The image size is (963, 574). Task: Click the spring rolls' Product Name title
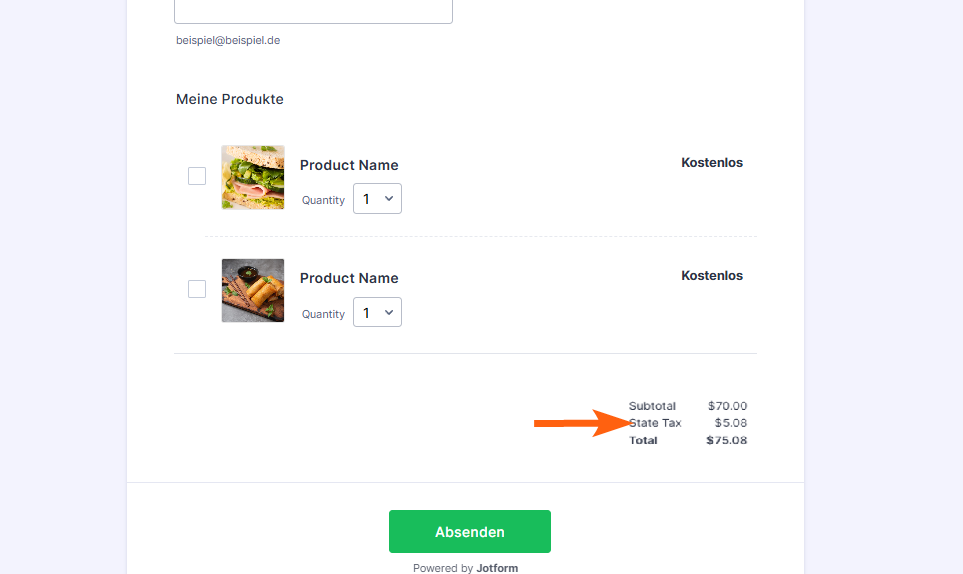[x=349, y=278]
